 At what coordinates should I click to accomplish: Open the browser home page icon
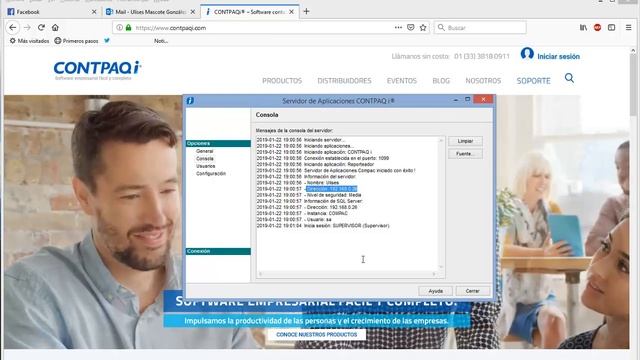coord(55,27)
